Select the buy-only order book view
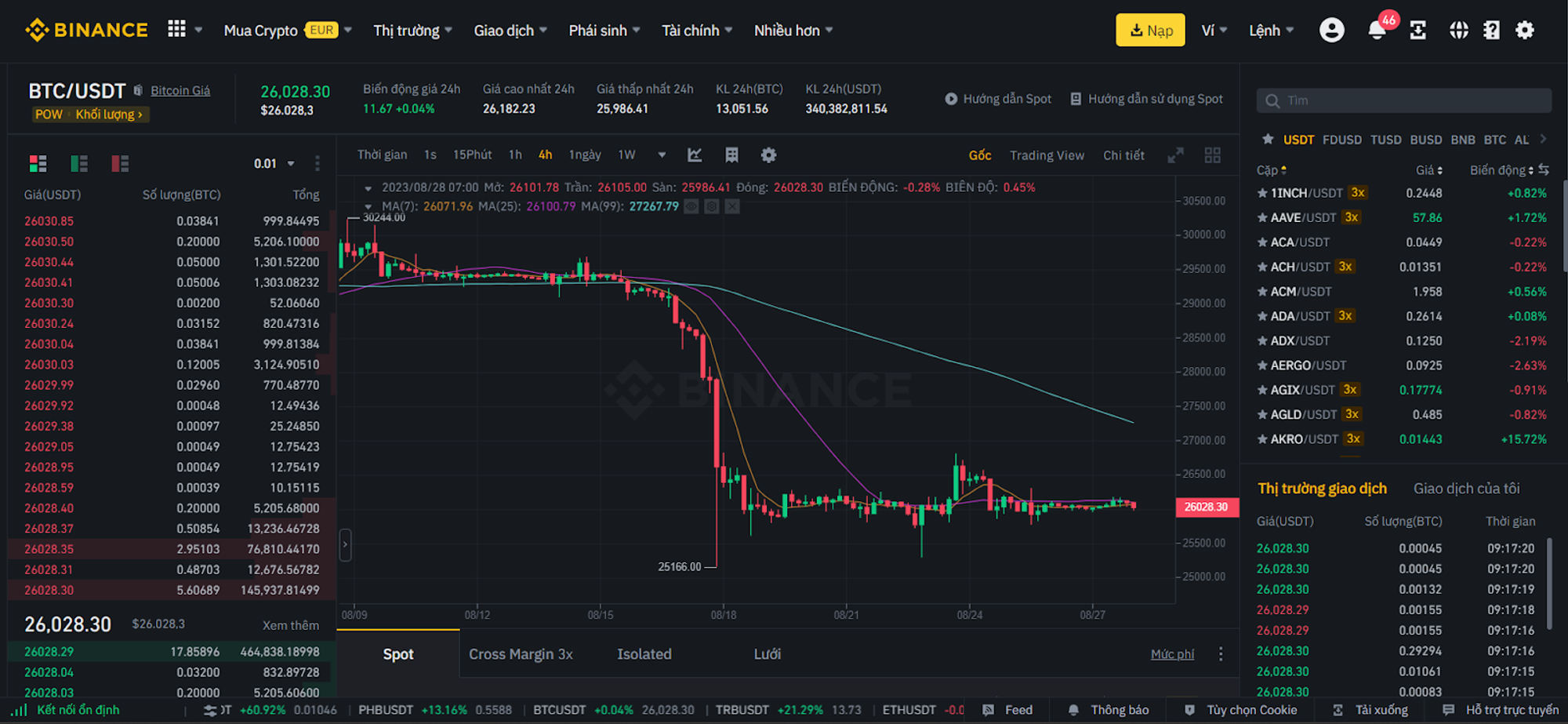The width and height of the screenshot is (1568, 724). [78, 163]
